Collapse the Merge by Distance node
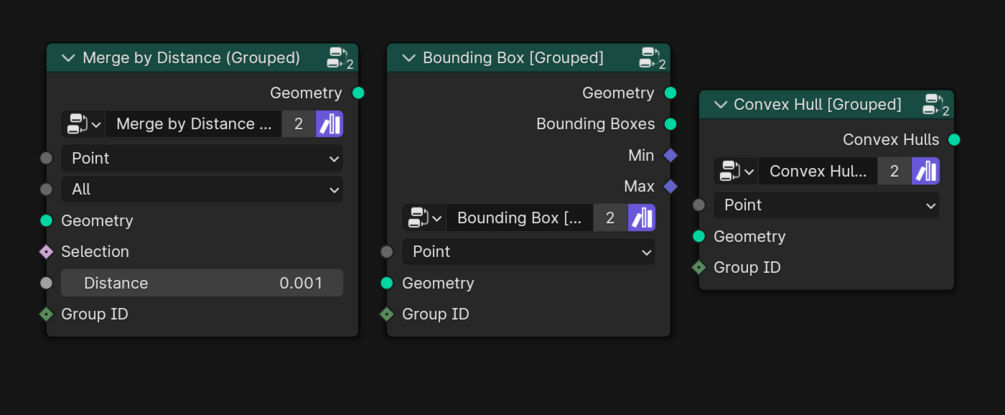The width and height of the screenshot is (1005, 415). click(68, 58)
